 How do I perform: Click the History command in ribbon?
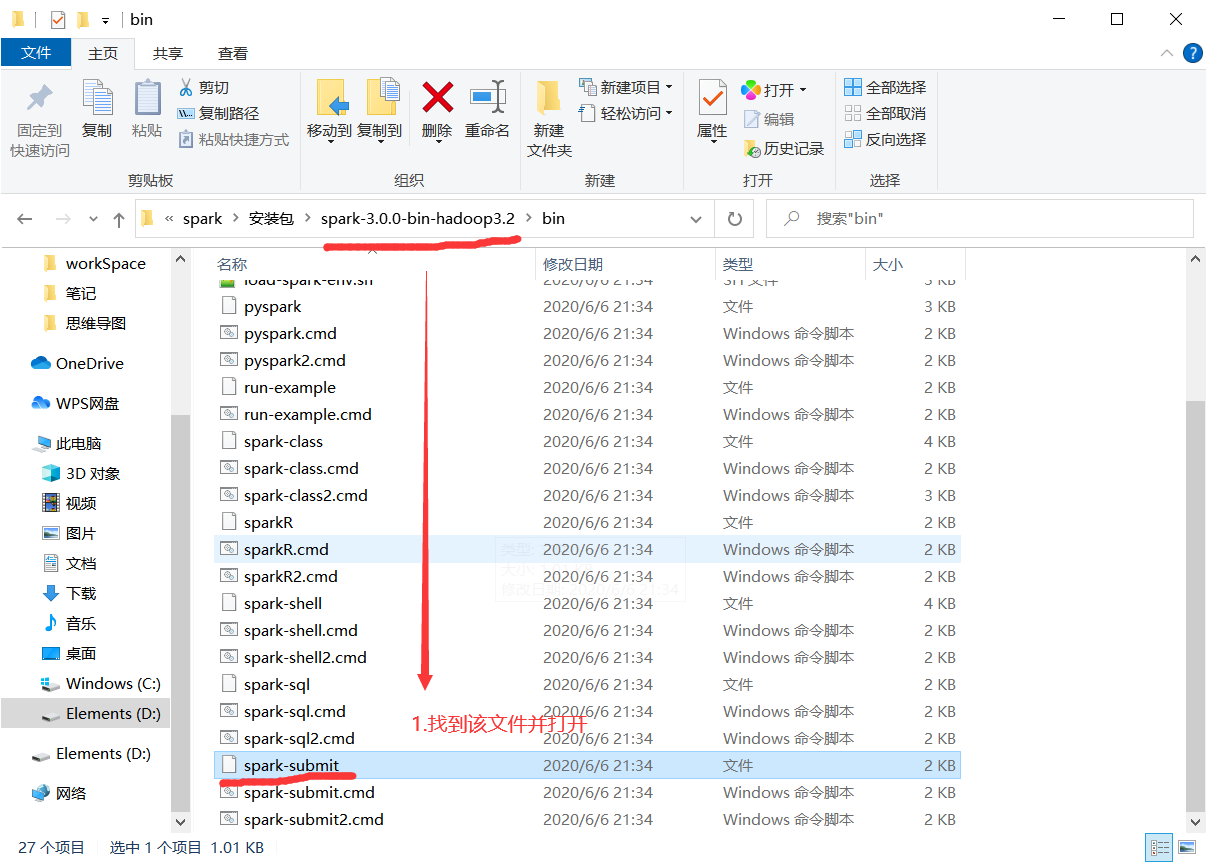(x=783, y=148)
